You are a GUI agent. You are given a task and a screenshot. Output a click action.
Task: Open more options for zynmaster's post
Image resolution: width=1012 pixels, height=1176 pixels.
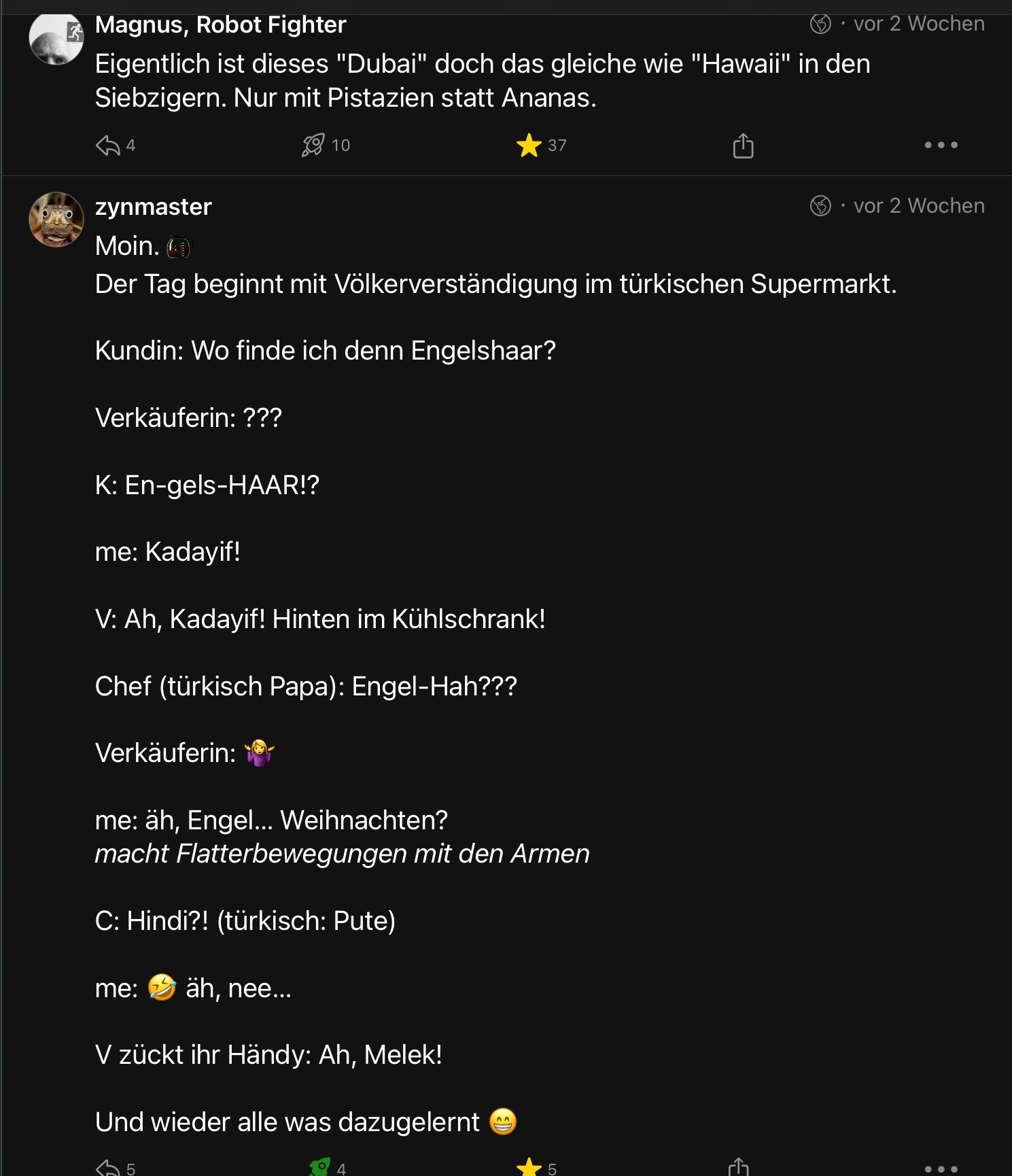coord(941,1169)
